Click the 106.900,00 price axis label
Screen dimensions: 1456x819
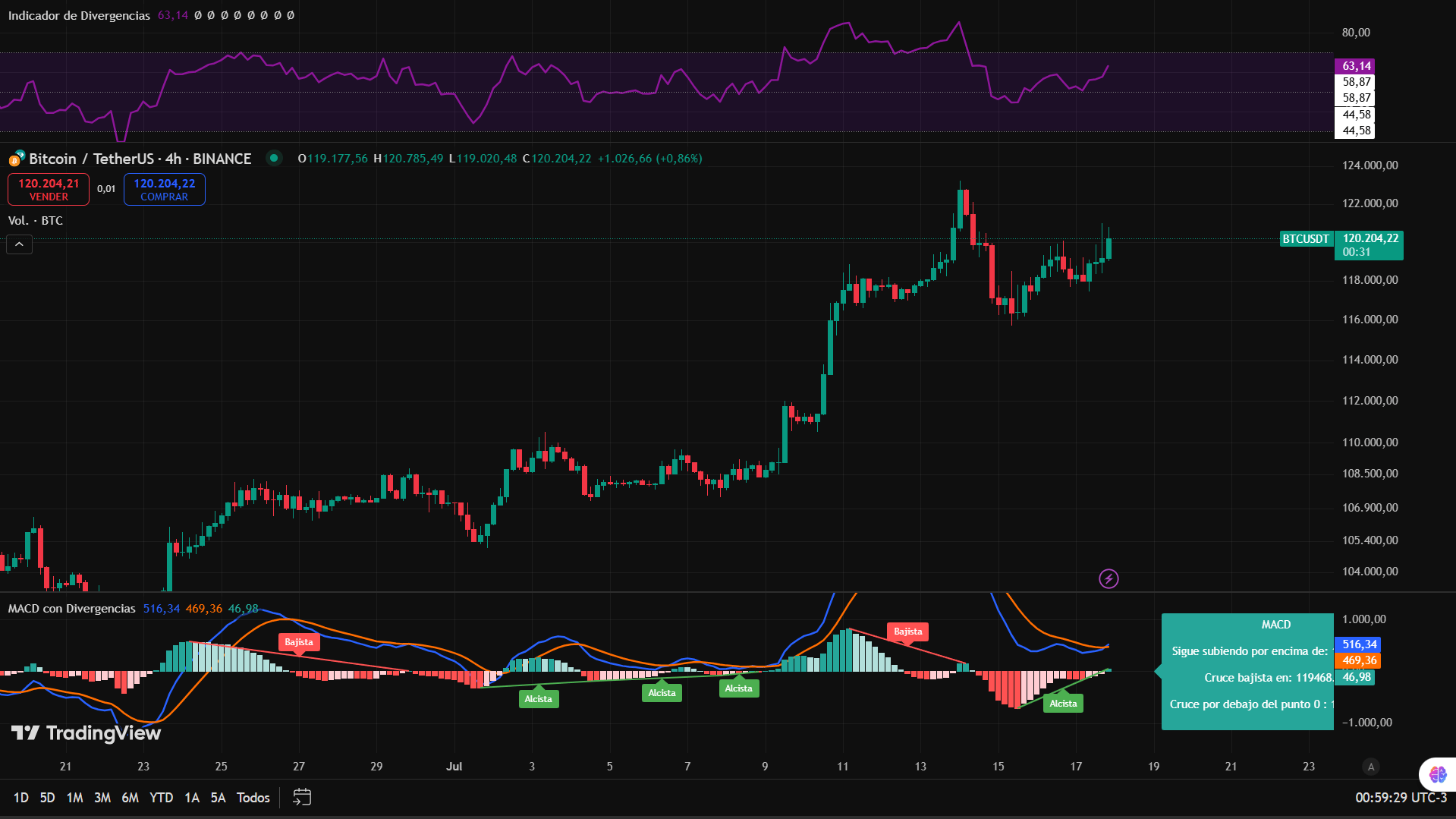(x=1370, y=508)
